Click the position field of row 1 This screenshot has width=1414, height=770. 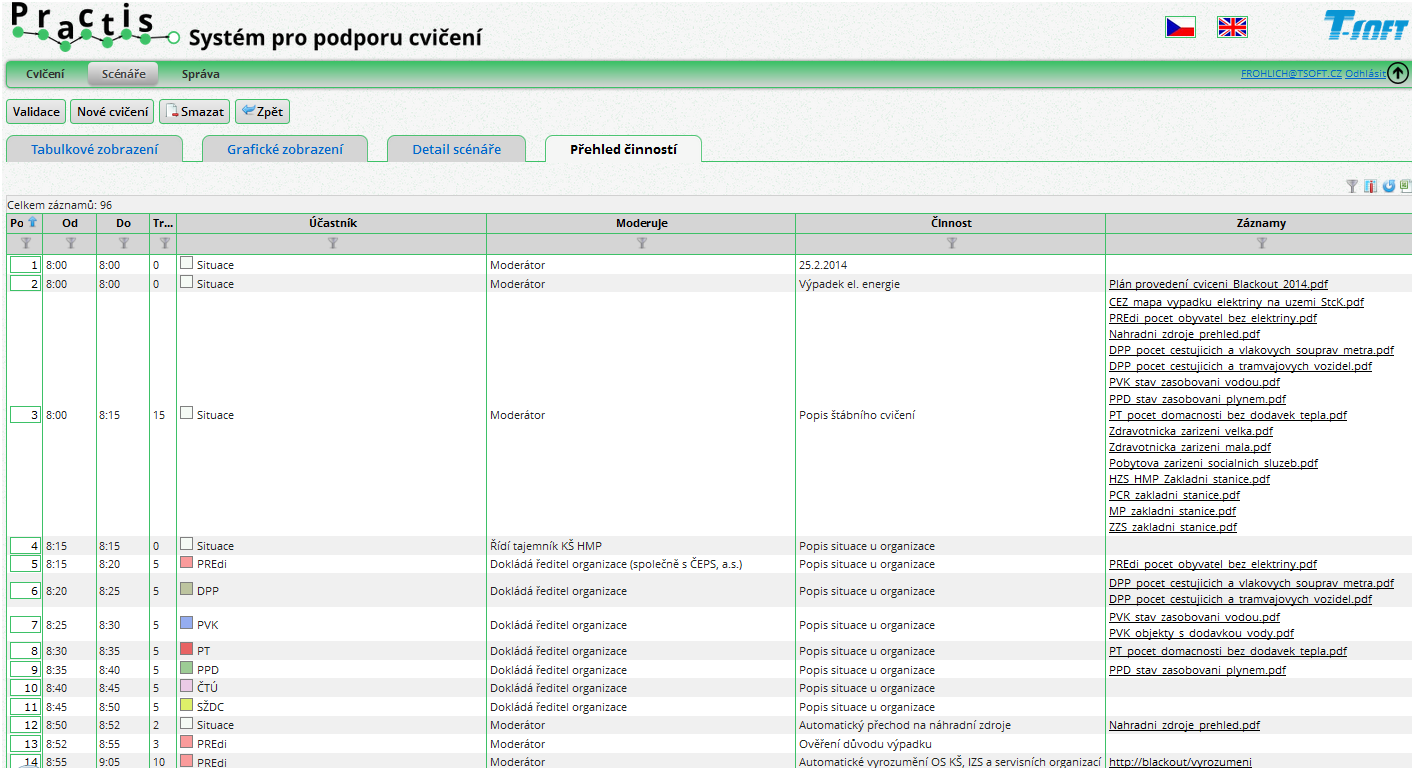[x=25, y=265]
